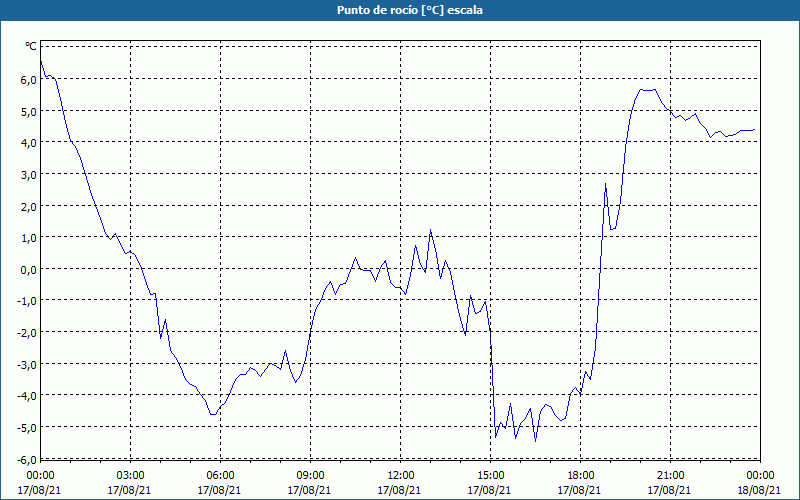This screenshot has width=800, height=500.
Task: Click the '4,0' y-axis label
Action: click(28, 142)
